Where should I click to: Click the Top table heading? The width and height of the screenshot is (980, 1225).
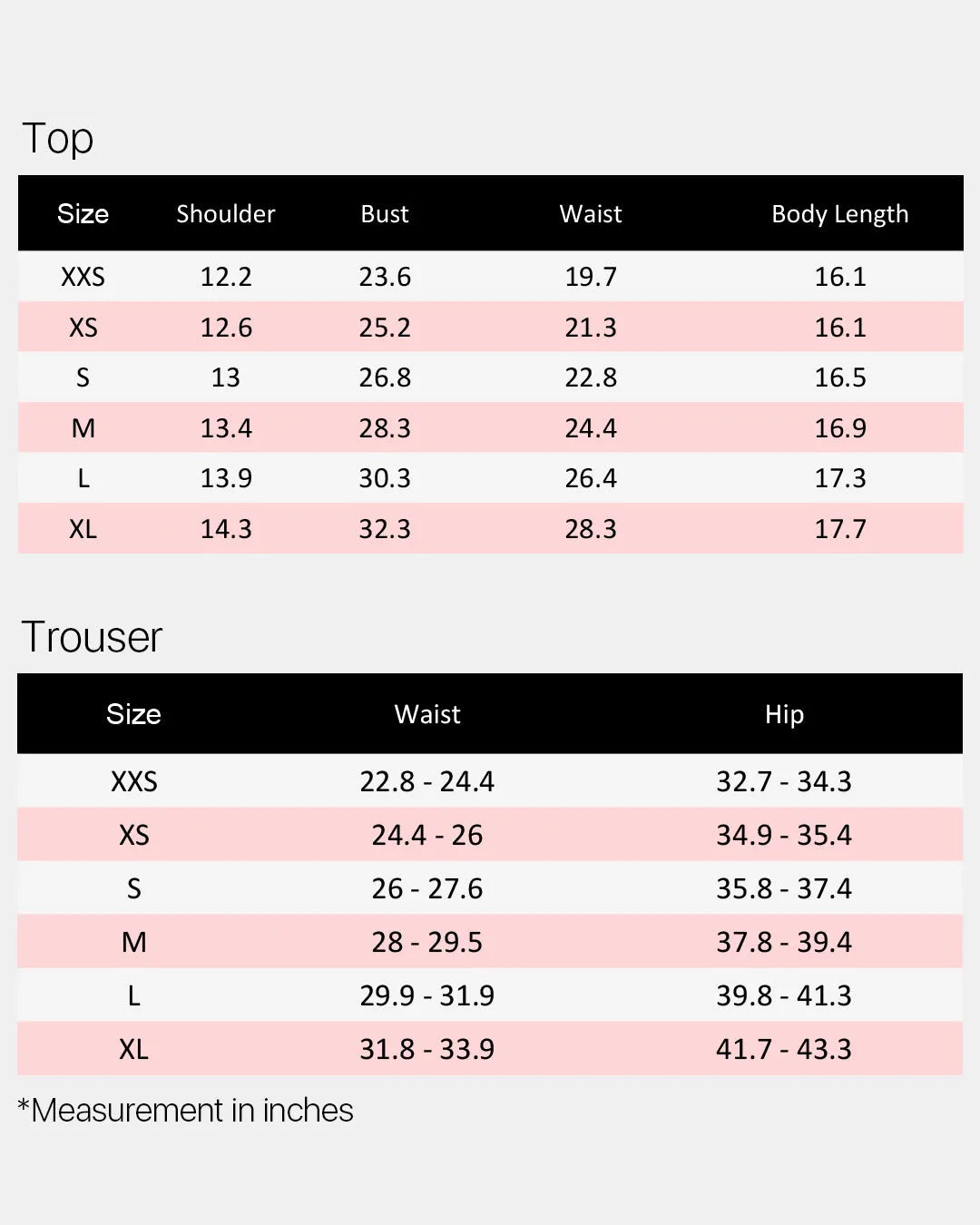click(x=57, y=139)
